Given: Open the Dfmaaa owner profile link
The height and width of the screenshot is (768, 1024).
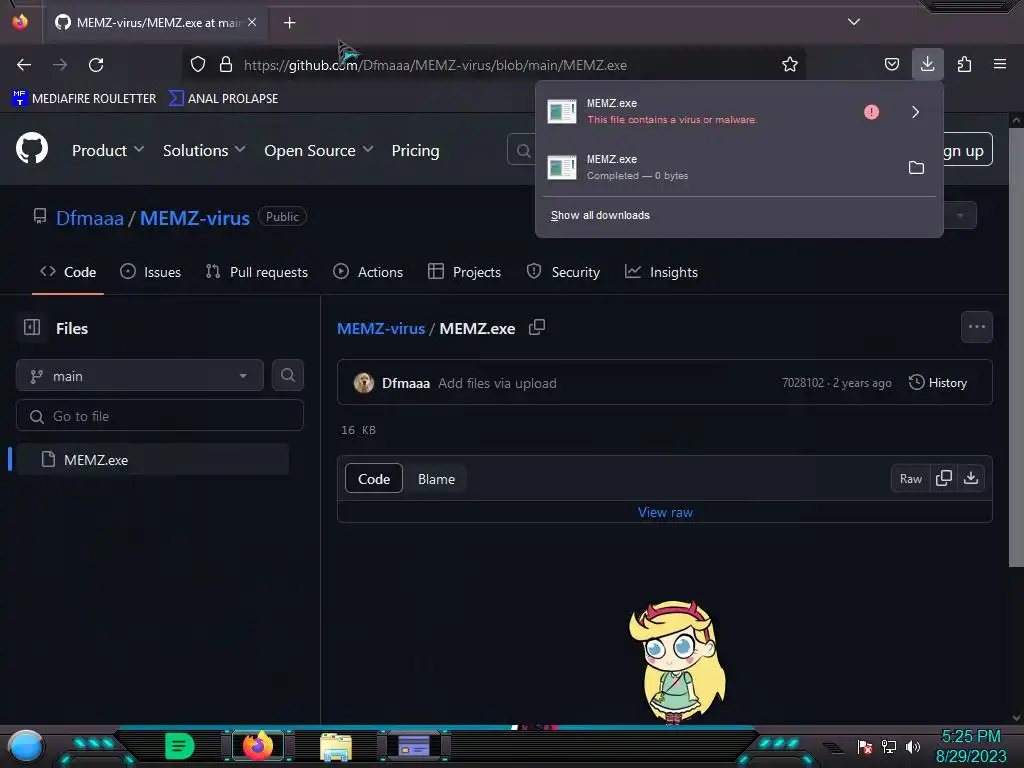Looking at the screenshot, I should (x=89, y=218).
